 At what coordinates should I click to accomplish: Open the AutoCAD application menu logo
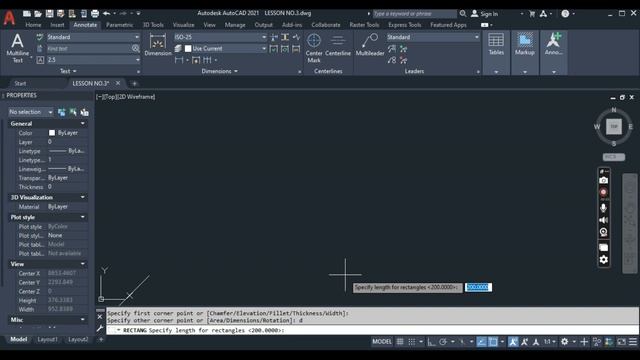9,18
